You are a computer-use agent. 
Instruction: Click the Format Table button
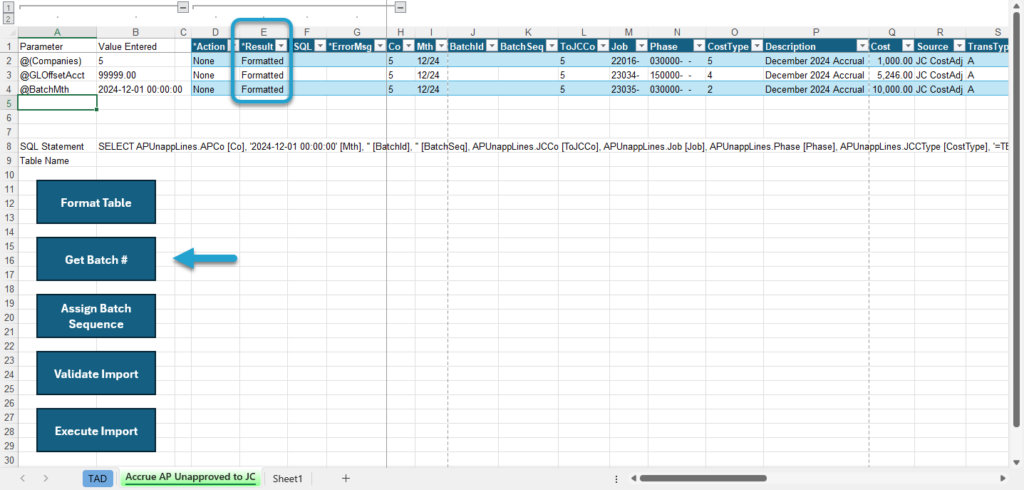96,202
